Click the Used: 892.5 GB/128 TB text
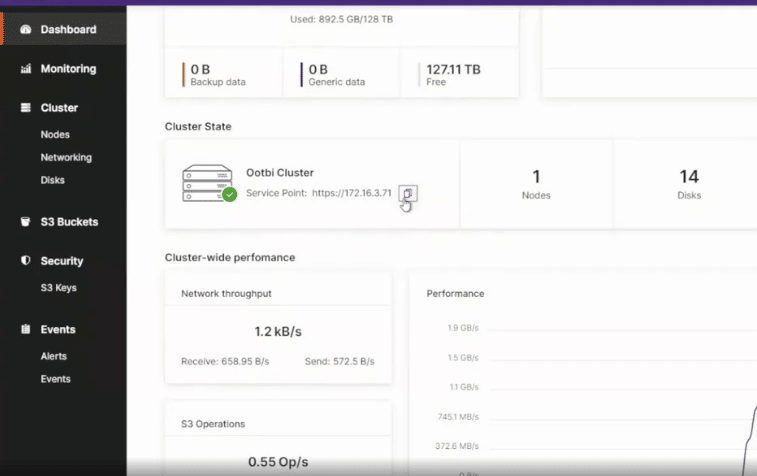The height and width of the screenshot is (476, 757). [x=341, y=19]
